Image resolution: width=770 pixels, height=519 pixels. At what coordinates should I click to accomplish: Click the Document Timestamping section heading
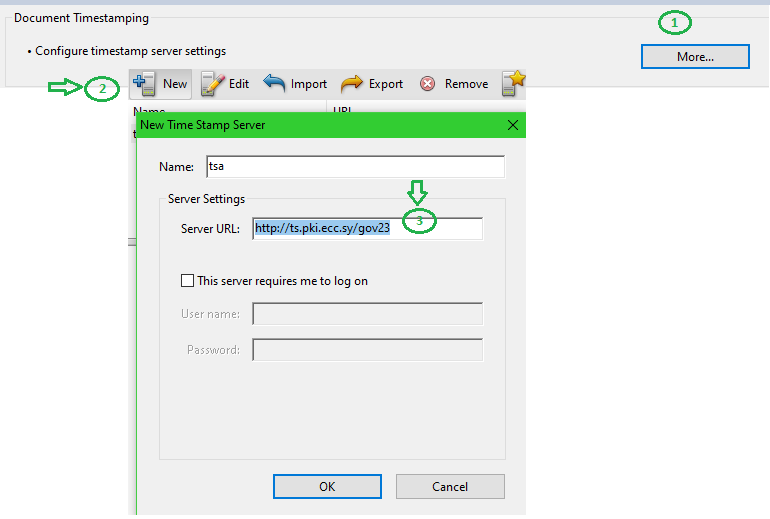pyautogui.click(x=81, y=18)
